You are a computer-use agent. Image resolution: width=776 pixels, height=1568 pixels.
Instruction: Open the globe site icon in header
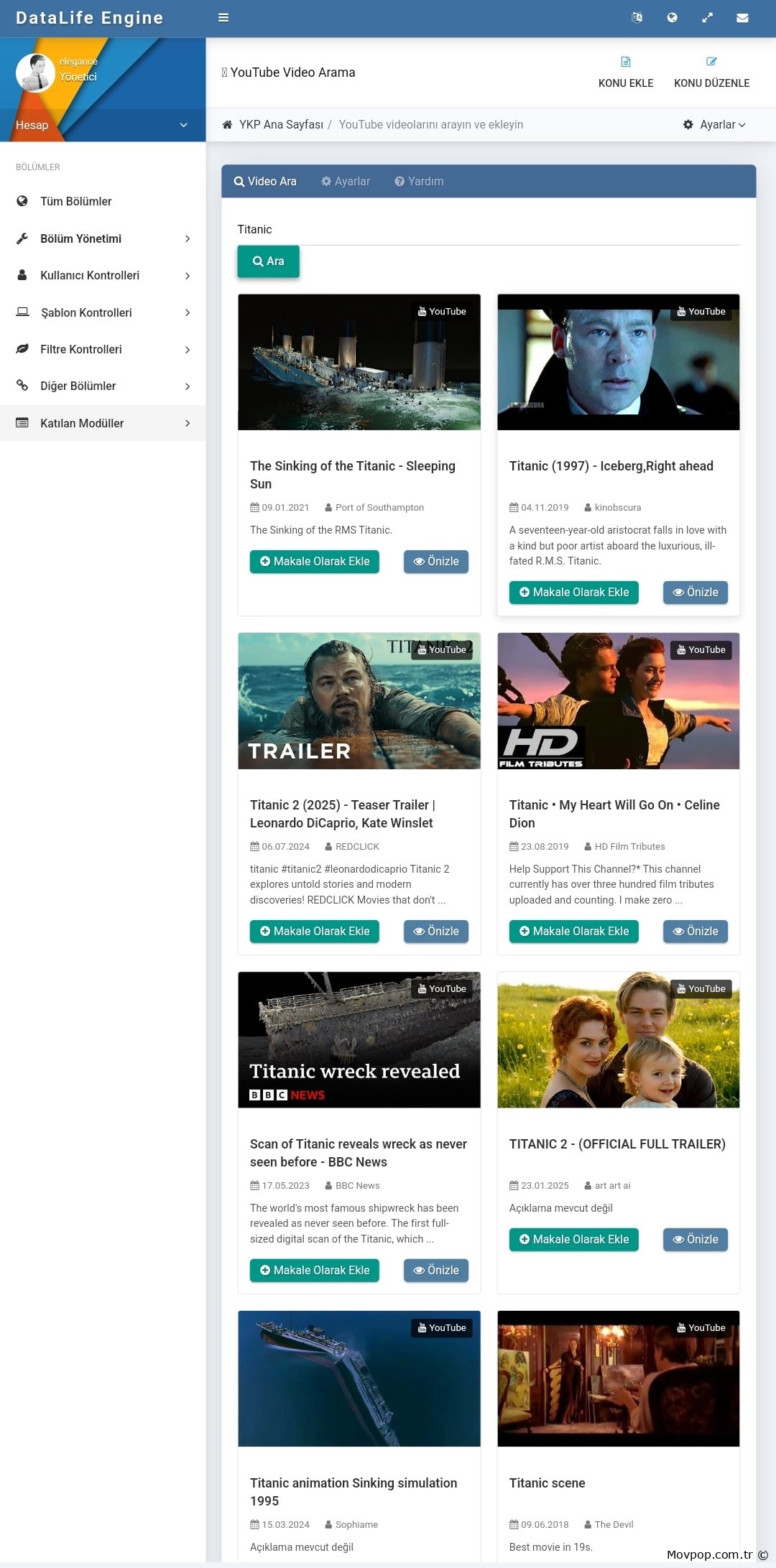click(x=672, y=17)
